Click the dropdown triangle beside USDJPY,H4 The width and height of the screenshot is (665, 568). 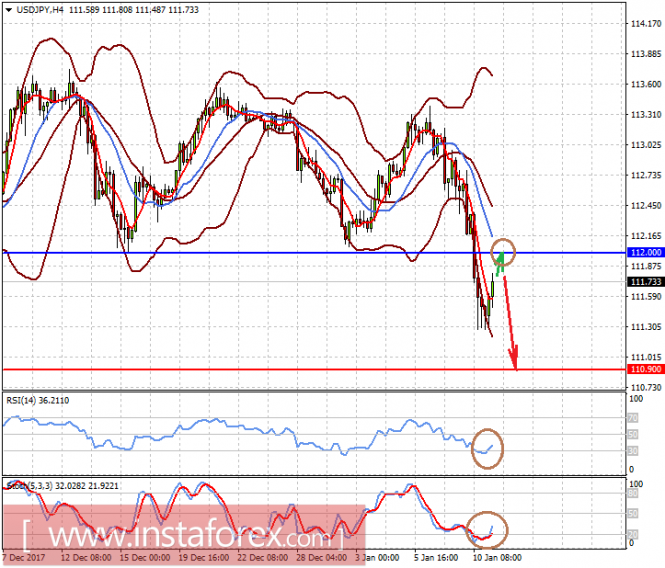pyautogui.click(x=8, y=10)
